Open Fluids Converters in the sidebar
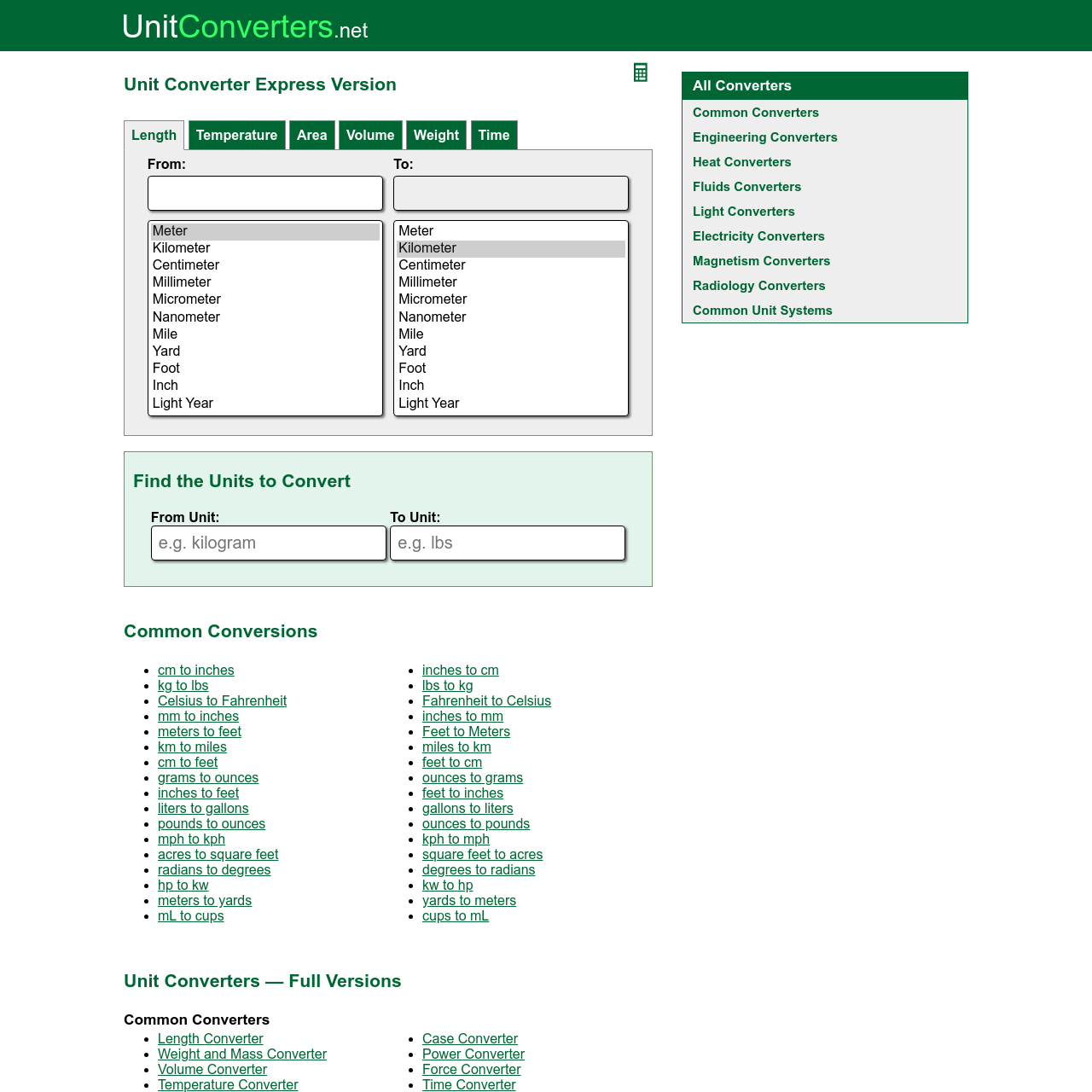This screenshot has width=1092, height=1092. point(746,187)
